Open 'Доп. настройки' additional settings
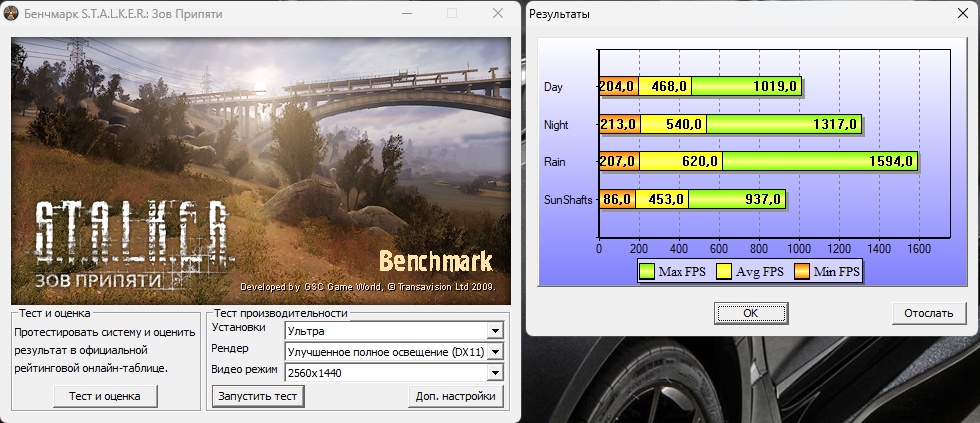Screen dimensions: 980x423 tap(456, 396)
